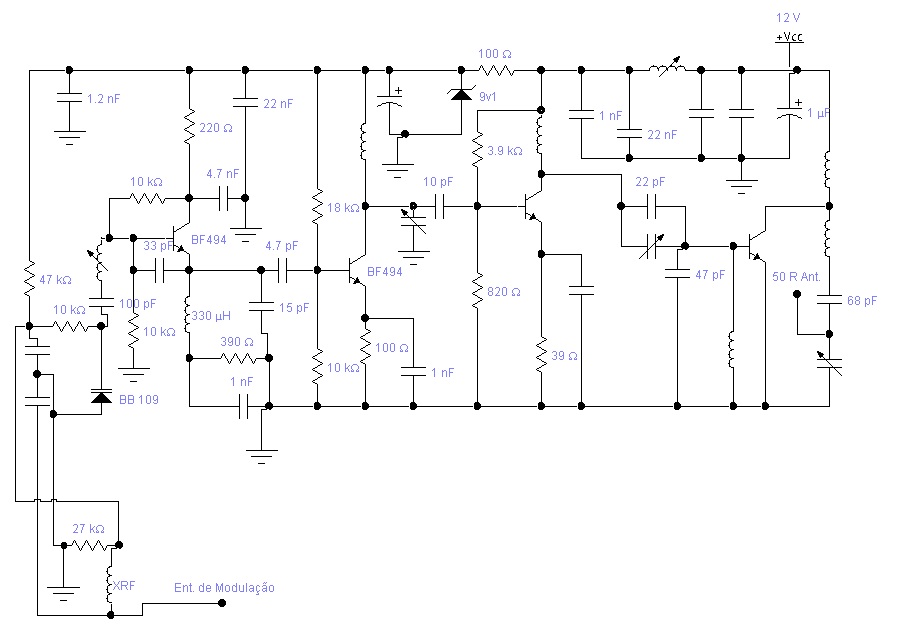The image size is (906, 644).
Task: Click the 68 pF capacitor symbol
Action: 829,302
